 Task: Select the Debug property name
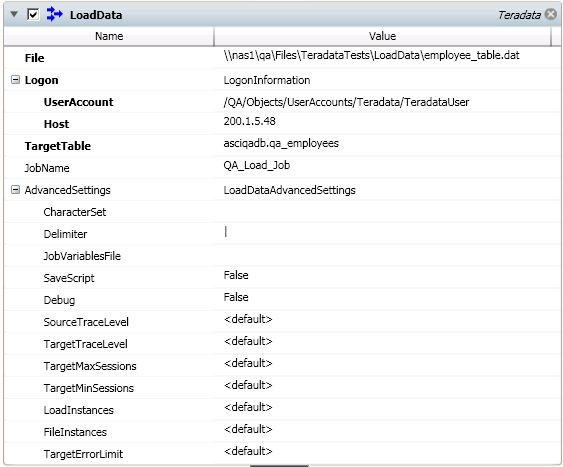[59, 300]
